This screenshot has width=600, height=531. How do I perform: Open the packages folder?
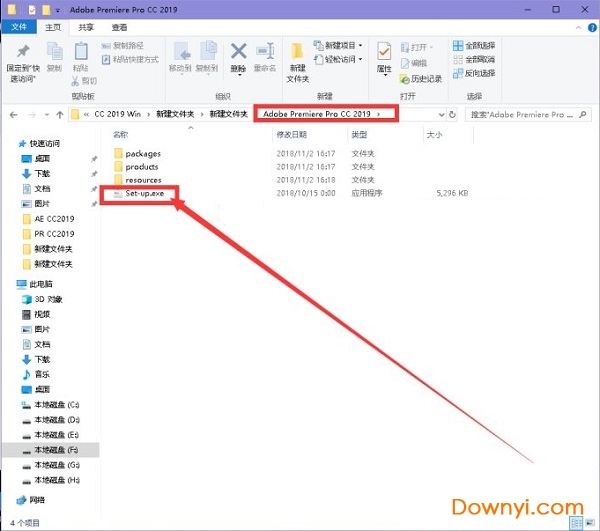[142, 153]
